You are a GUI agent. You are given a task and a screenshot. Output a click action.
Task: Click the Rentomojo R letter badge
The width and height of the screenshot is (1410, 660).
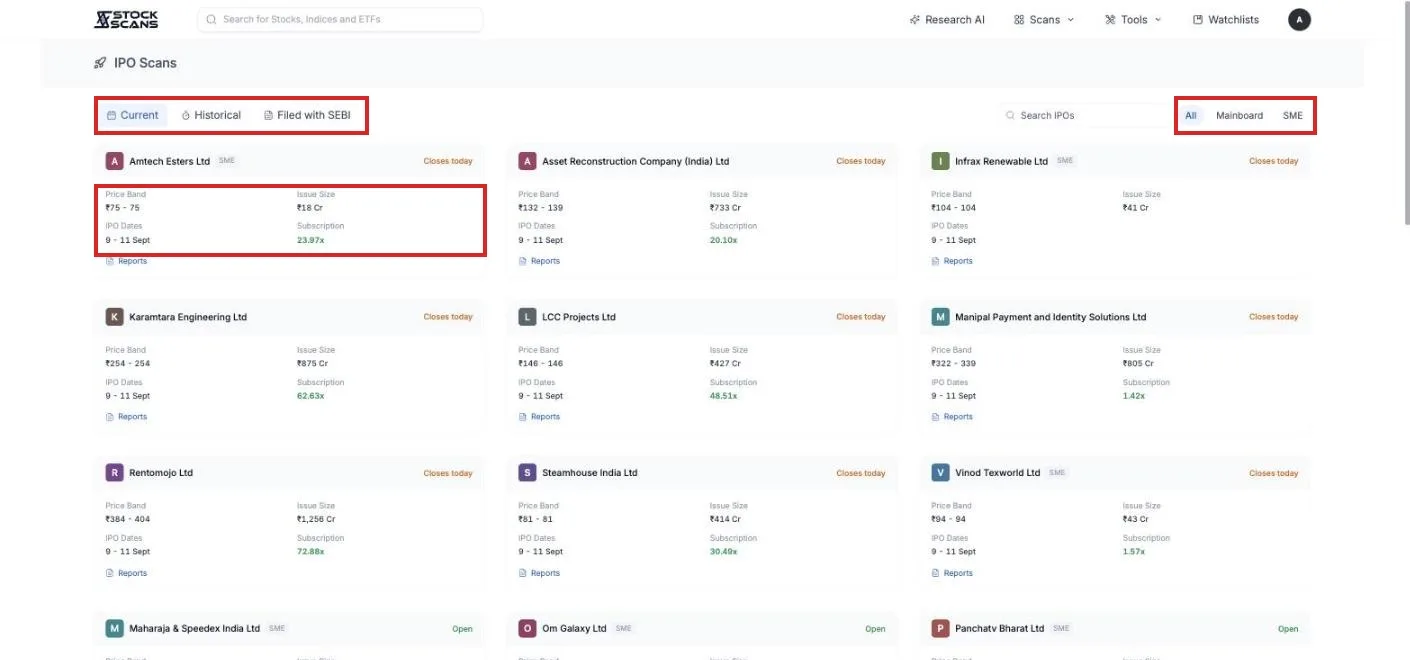(x=114, y=473)
